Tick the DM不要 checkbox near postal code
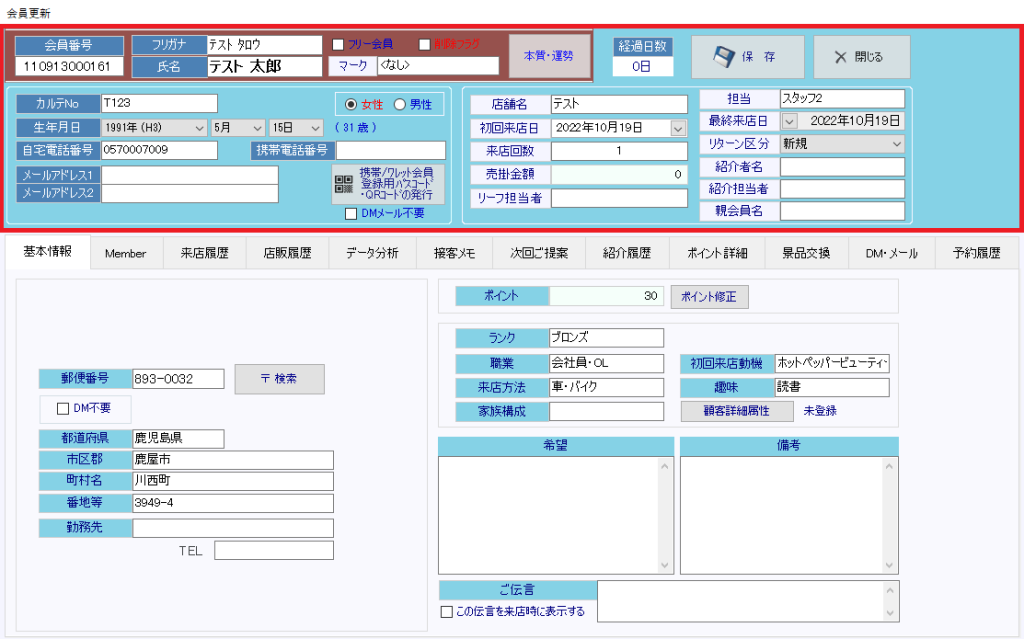 tap(64, 408)
